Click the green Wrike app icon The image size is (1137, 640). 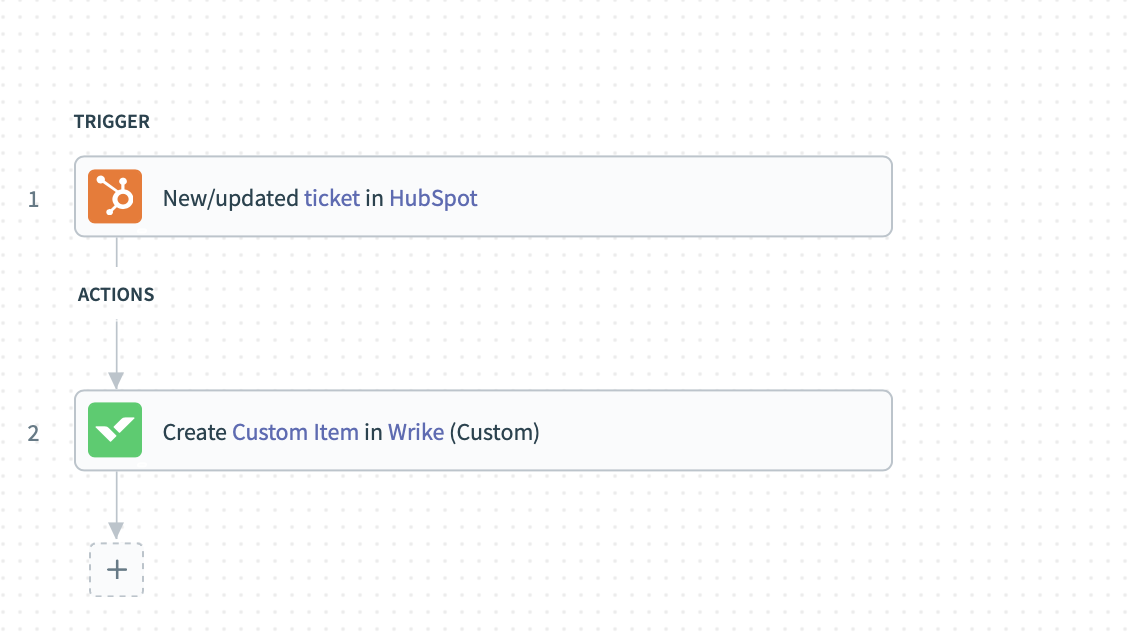coord(115,430)
